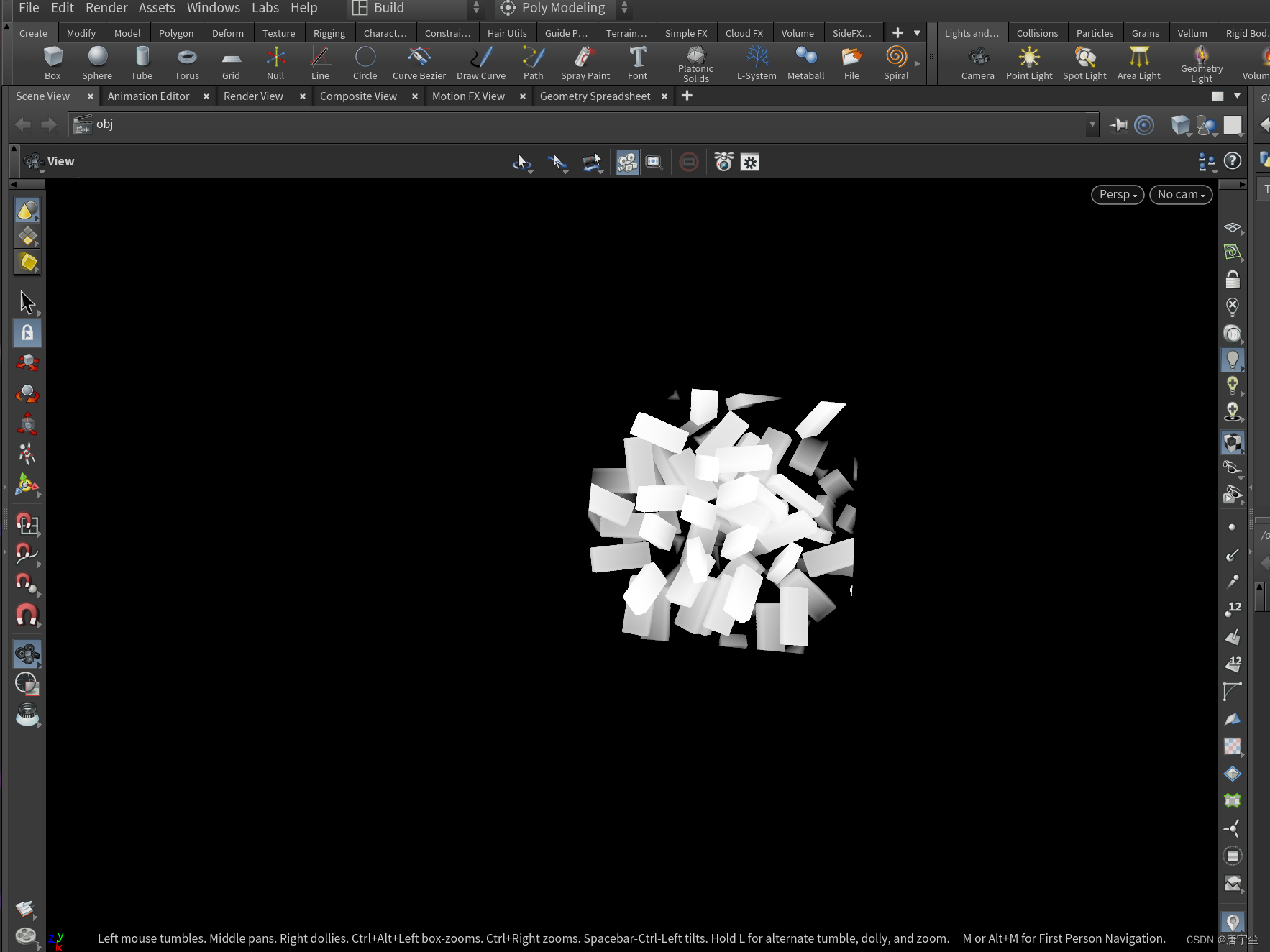Switch to the Geometry Spreadsheet tab

[x=595, y=96]
